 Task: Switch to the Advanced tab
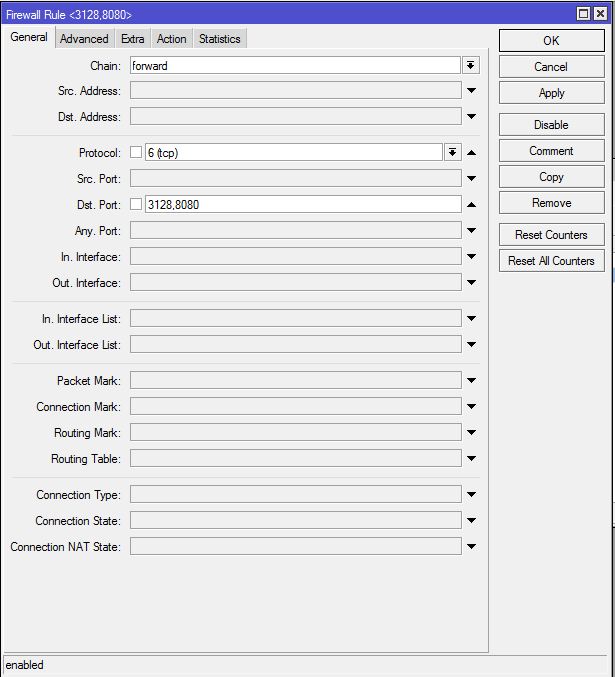(x=84, y=39)
